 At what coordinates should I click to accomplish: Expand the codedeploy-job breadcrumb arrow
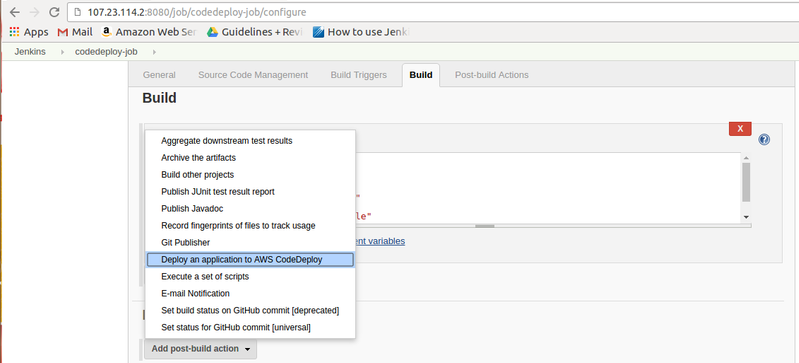pyautogui.click(x=154, y=52)
